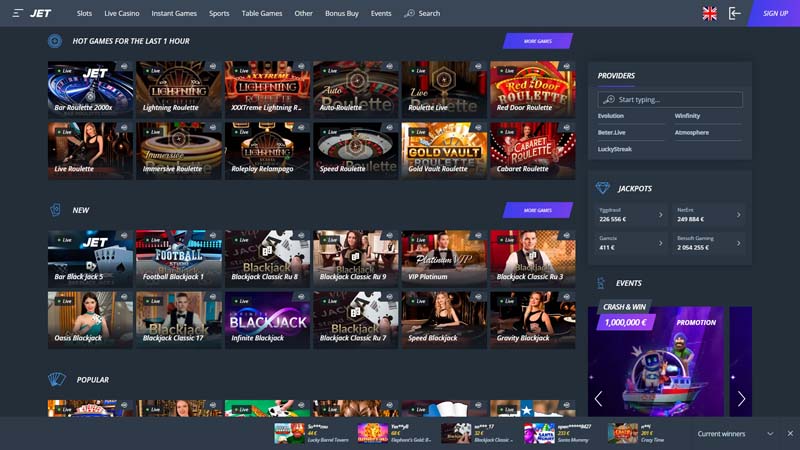Open the Sports menu

click(219, 14)
